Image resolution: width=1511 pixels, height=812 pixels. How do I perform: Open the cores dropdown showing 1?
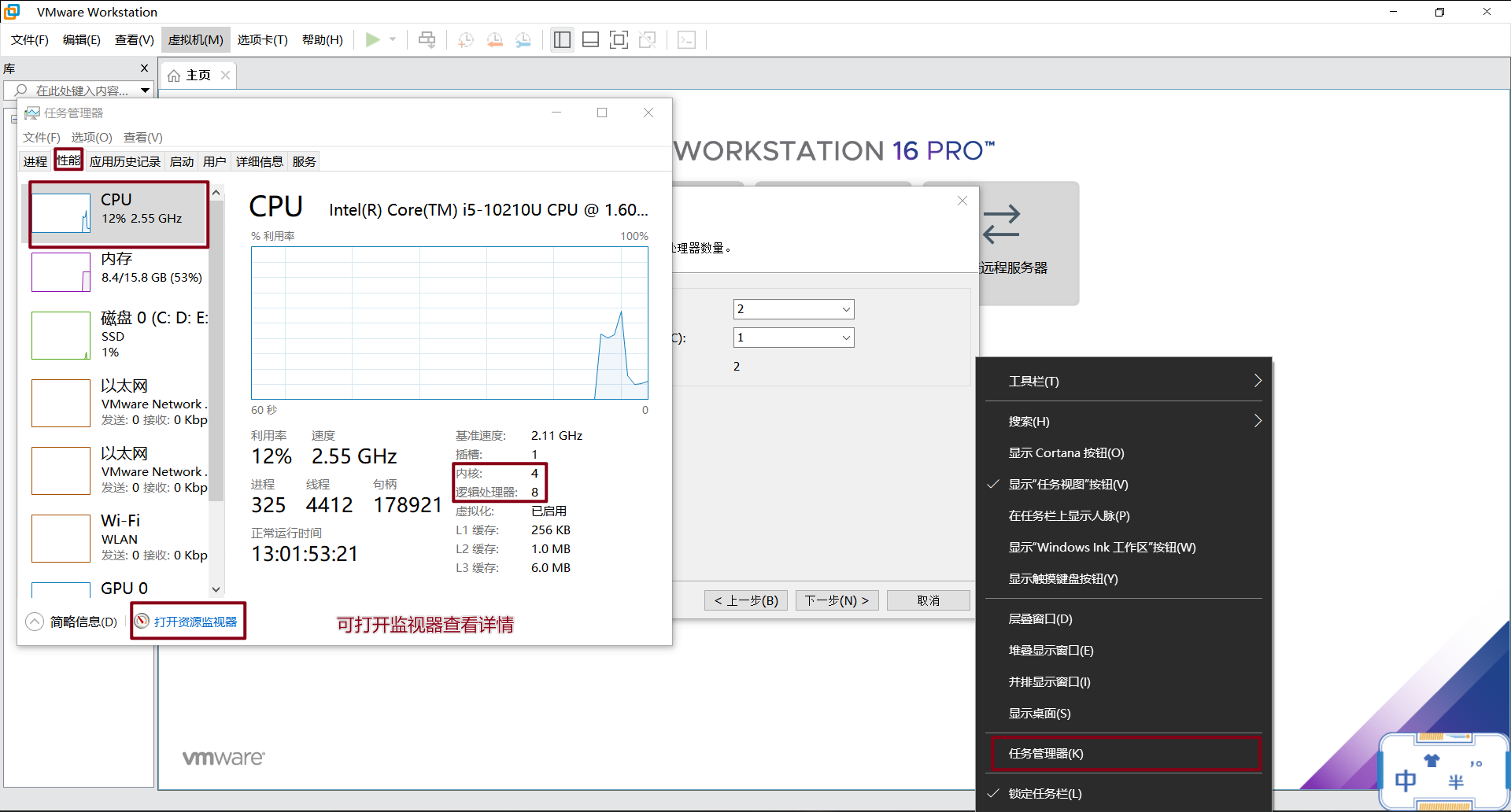[793, 338]
